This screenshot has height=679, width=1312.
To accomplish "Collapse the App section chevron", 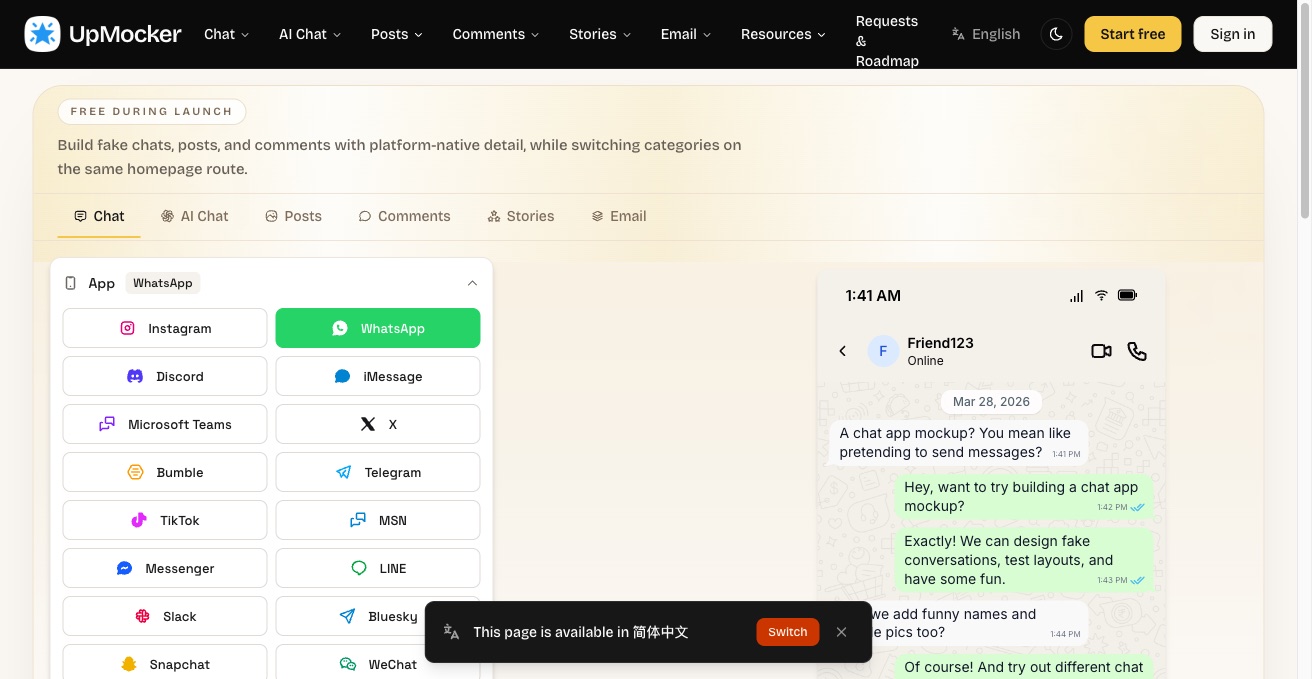I will click(x=472, y=283).
